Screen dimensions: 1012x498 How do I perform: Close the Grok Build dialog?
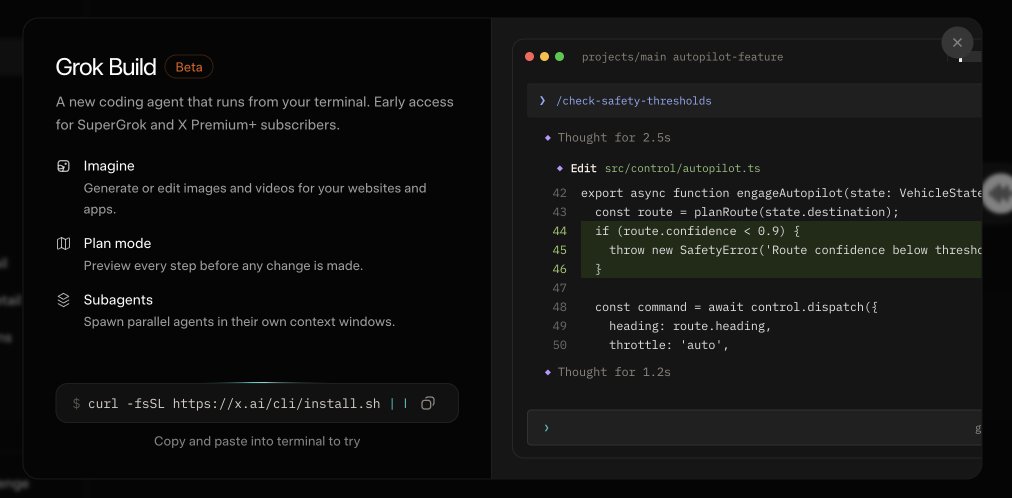coord(957,43)
